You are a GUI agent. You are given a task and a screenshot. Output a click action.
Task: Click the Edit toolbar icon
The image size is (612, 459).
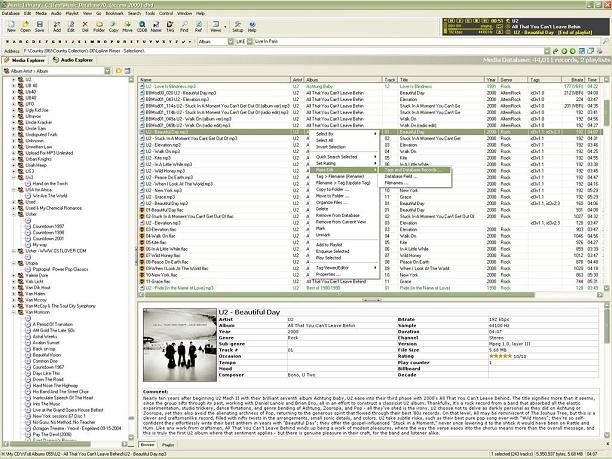[x=71, y=25]
